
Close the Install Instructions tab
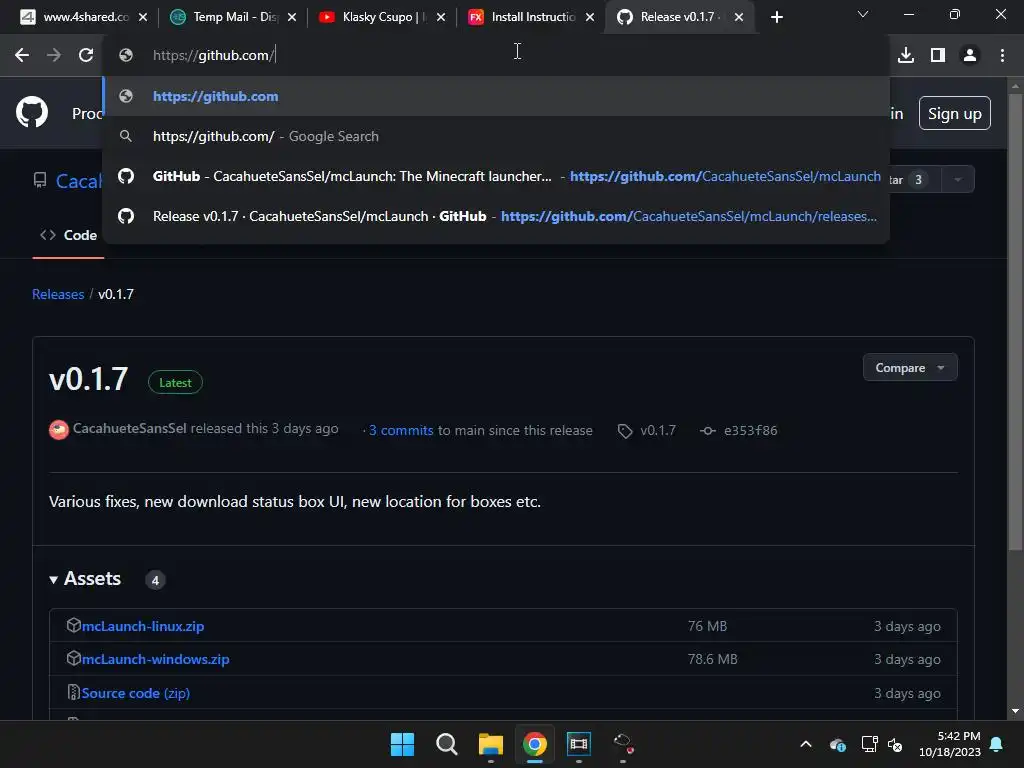point(590,17)
